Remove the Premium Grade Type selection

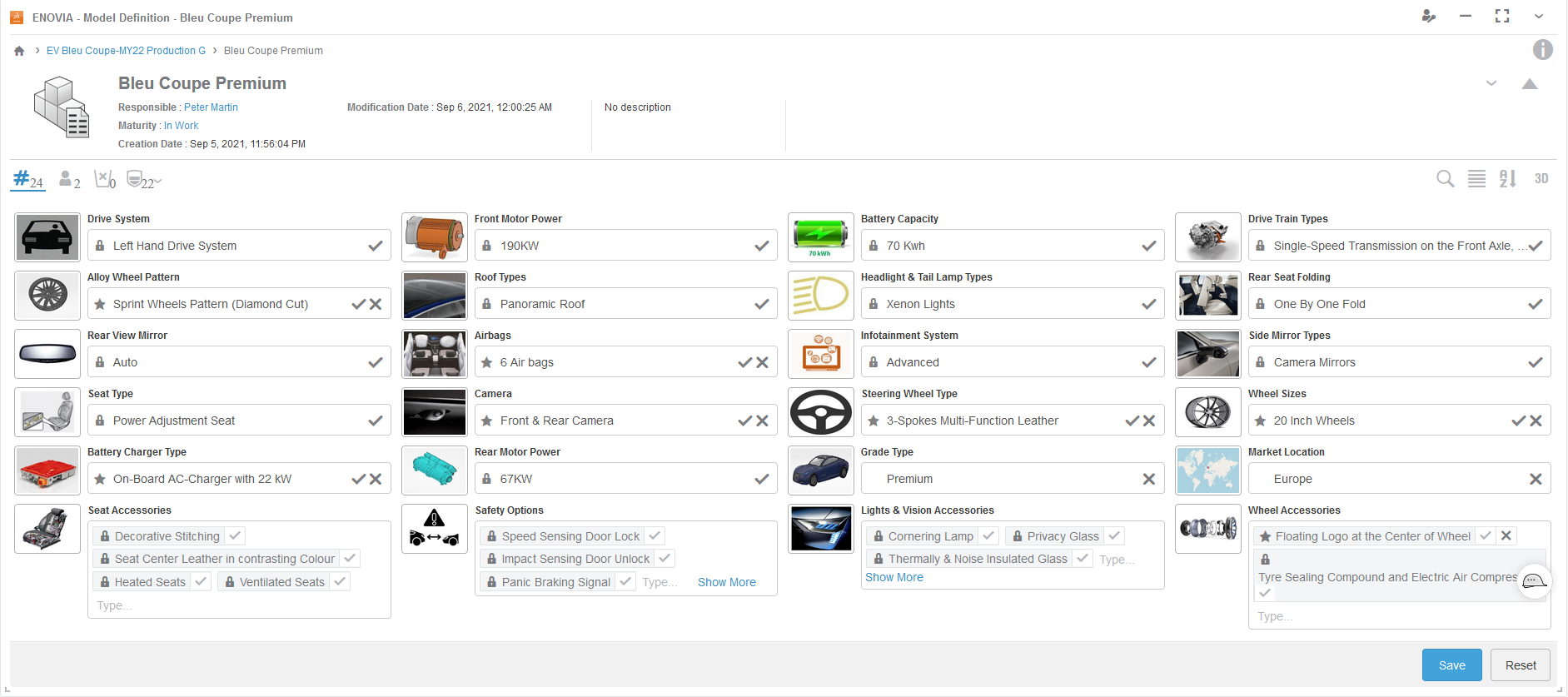(1148, 479)
